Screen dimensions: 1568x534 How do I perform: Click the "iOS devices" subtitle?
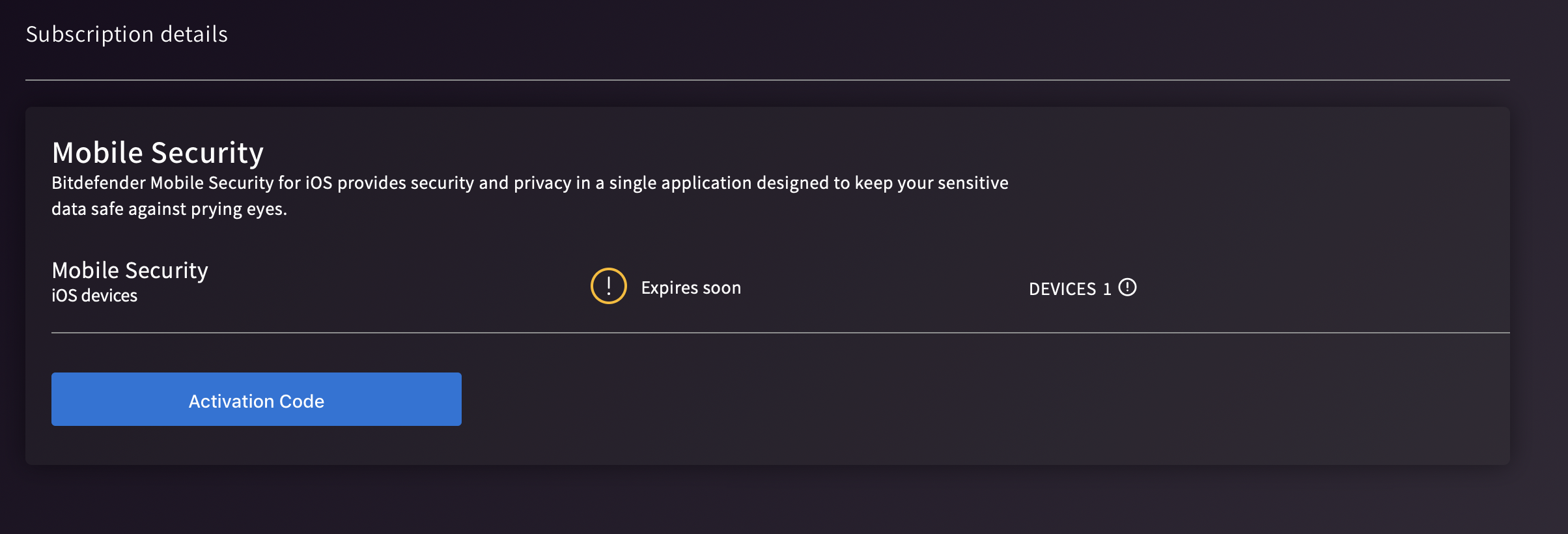click(x=94, y=296)
